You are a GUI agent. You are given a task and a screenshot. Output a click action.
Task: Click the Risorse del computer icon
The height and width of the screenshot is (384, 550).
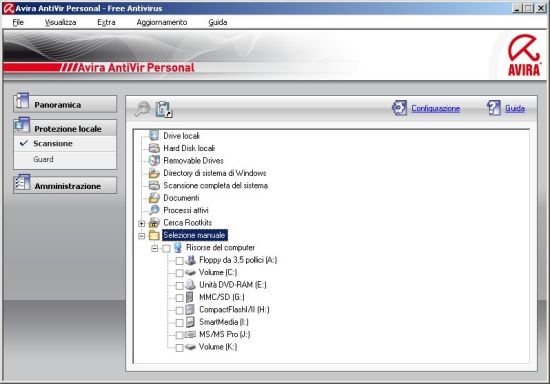(x=178, y=248)
